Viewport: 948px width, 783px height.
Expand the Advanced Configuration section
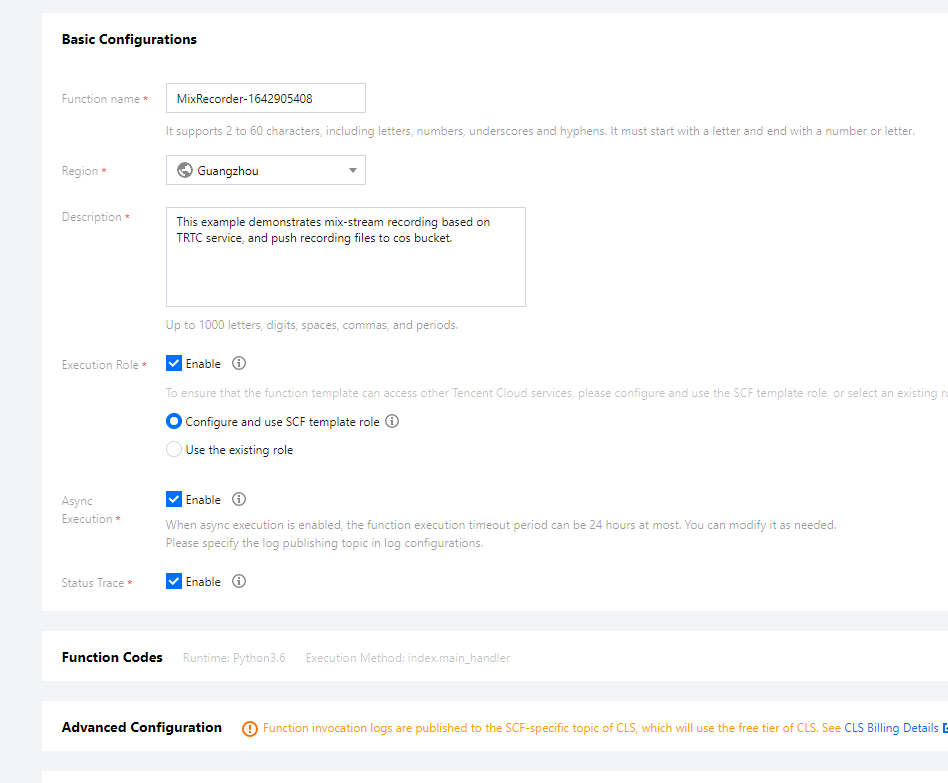pos(142,728)
